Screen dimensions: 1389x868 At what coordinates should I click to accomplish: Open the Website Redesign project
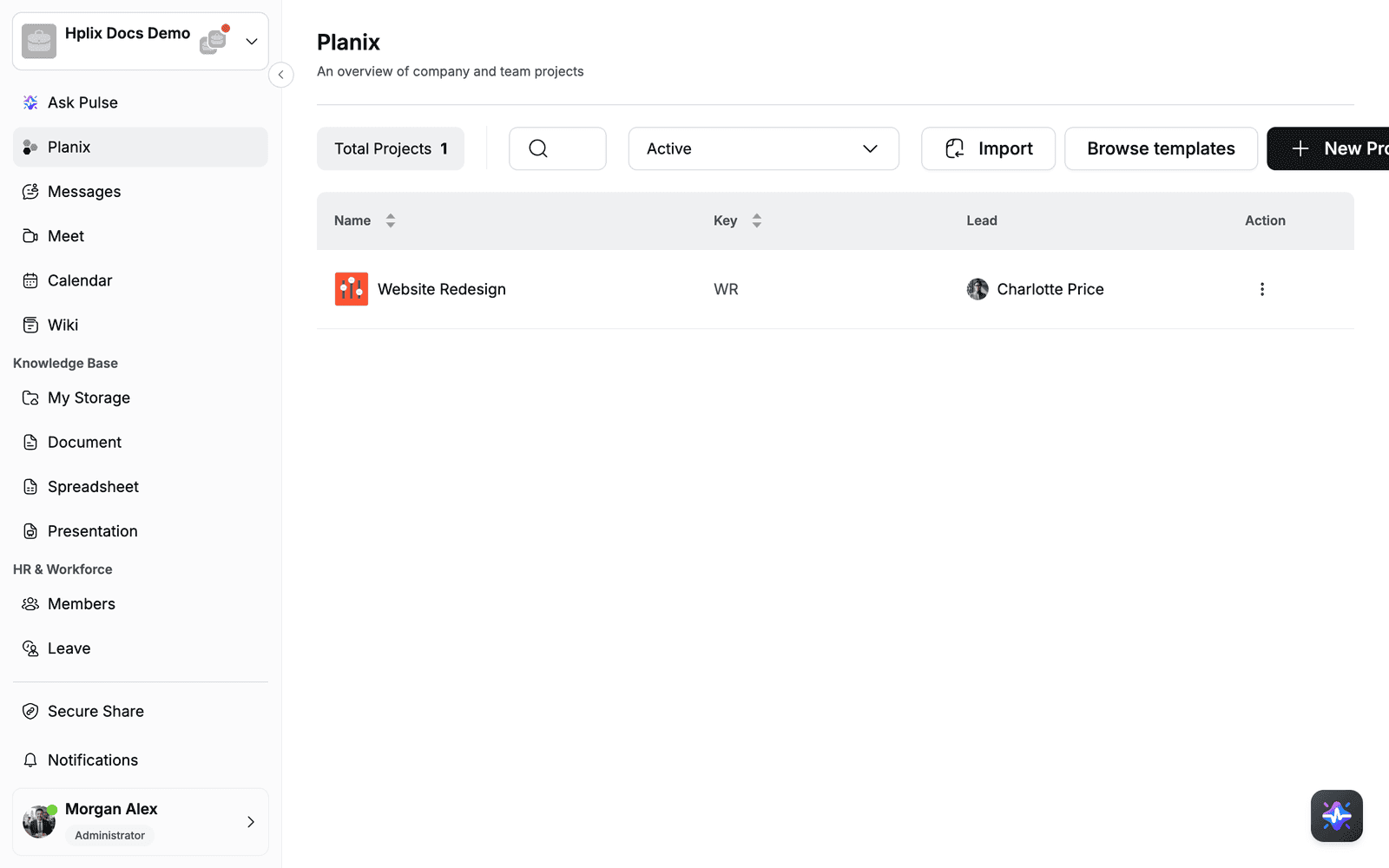point(441,289)
